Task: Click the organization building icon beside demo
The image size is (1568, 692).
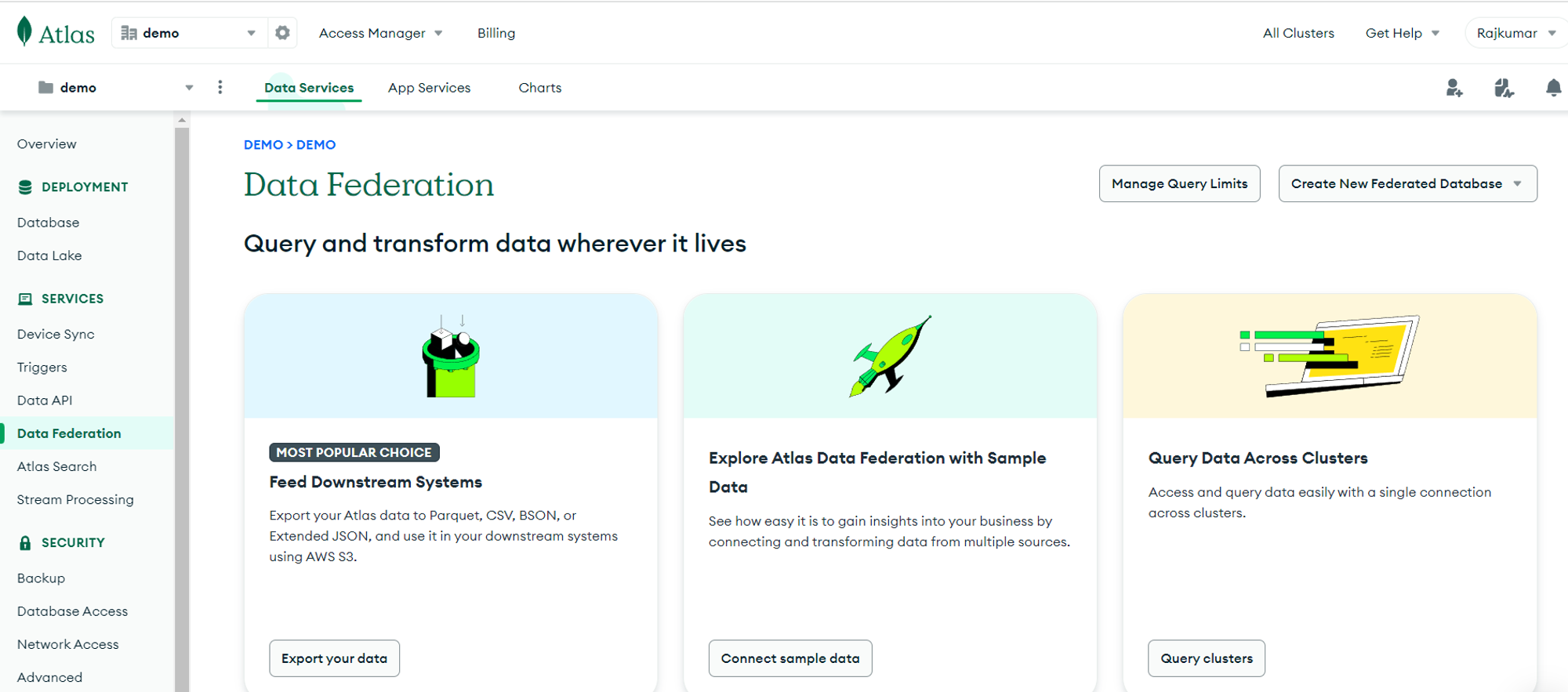Action: (129, 33)
